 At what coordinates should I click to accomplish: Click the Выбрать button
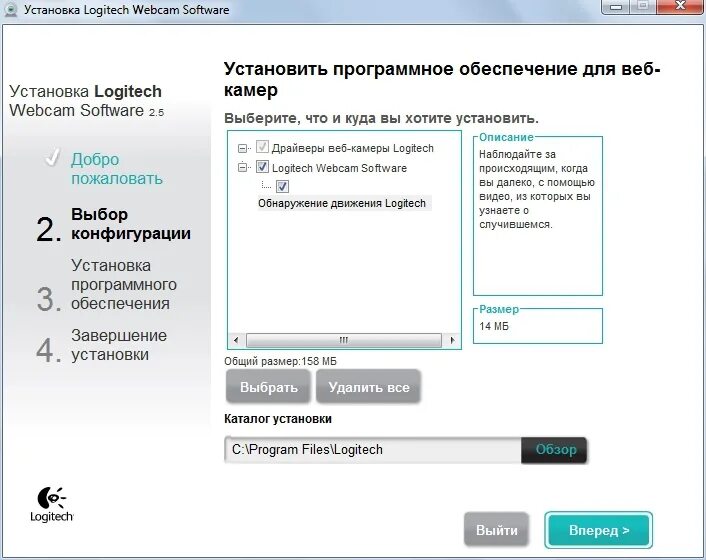[268, 387]
